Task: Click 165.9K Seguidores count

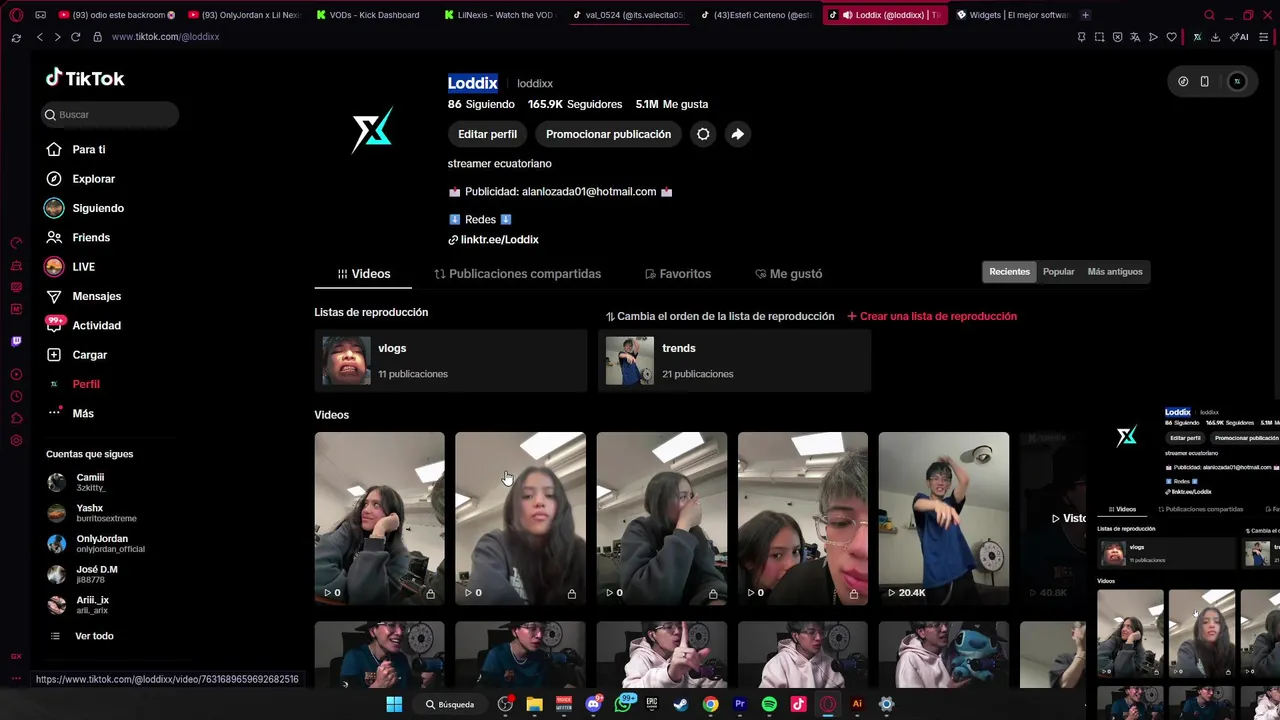Action: (x=575, y=104)
